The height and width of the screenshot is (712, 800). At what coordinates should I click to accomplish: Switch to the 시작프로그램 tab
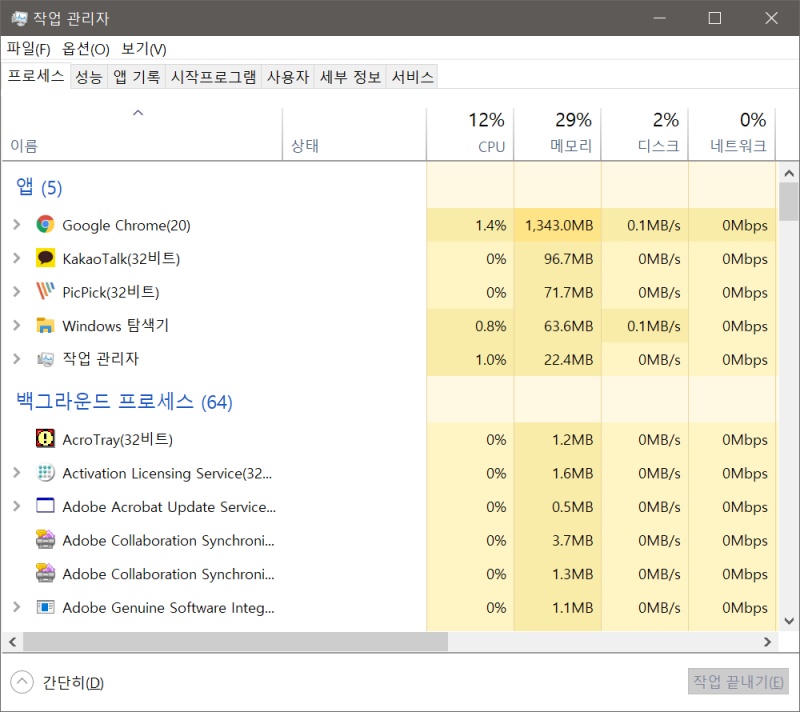point(213,77)
